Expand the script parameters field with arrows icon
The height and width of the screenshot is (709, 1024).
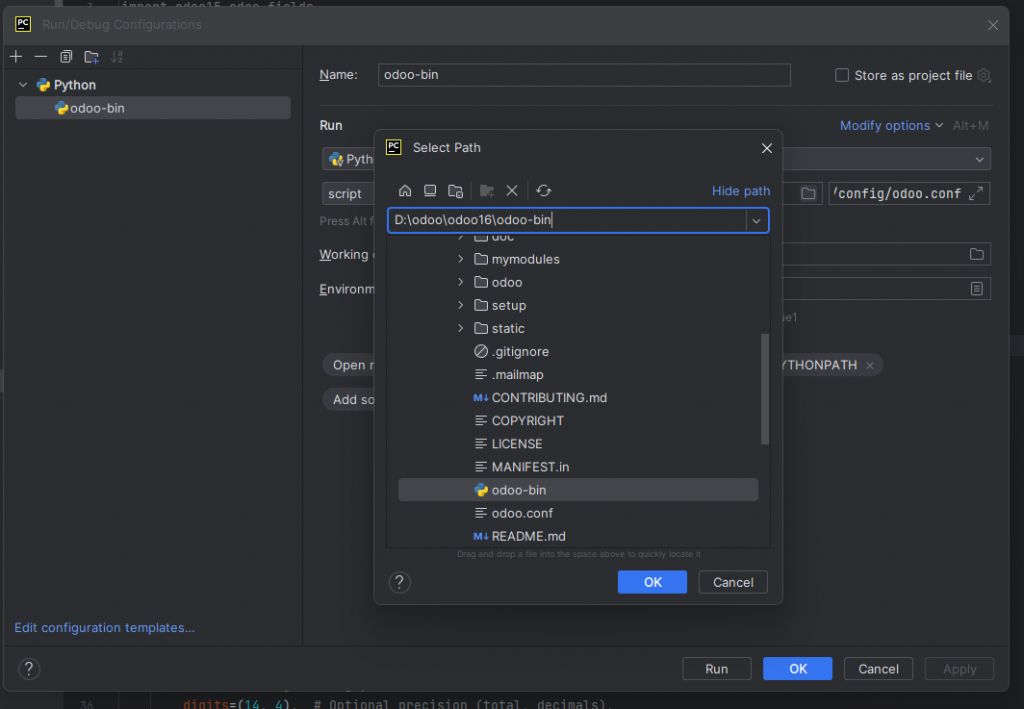tap(976, 194)
